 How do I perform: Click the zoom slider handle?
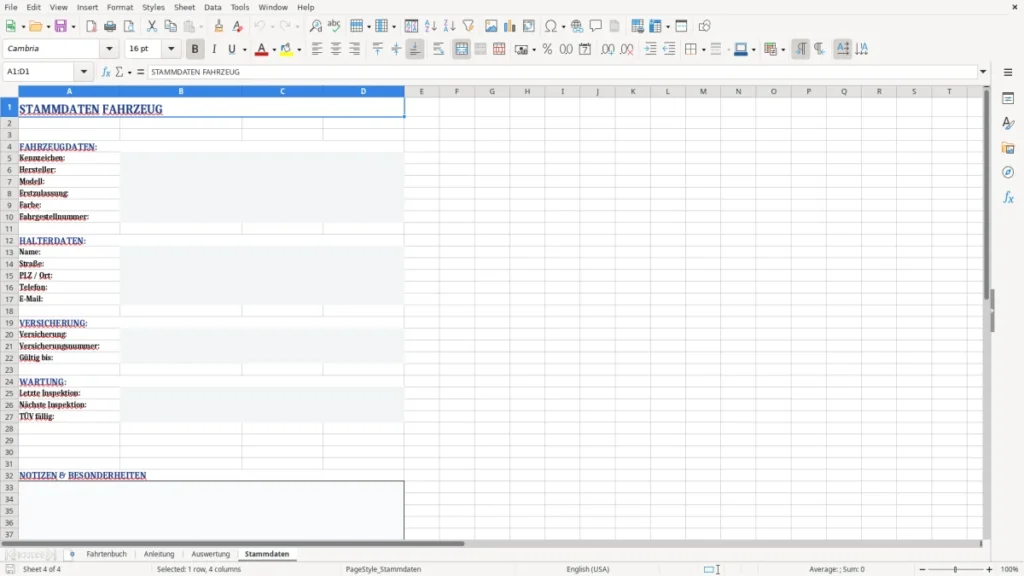pyautogui.click(x=955, y=569)
